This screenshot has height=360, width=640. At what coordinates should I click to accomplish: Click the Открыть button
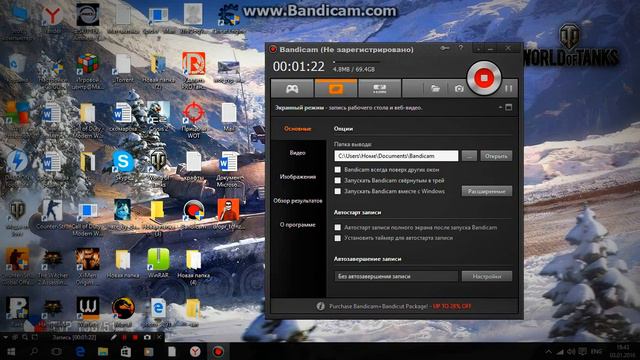click(496, 156)
